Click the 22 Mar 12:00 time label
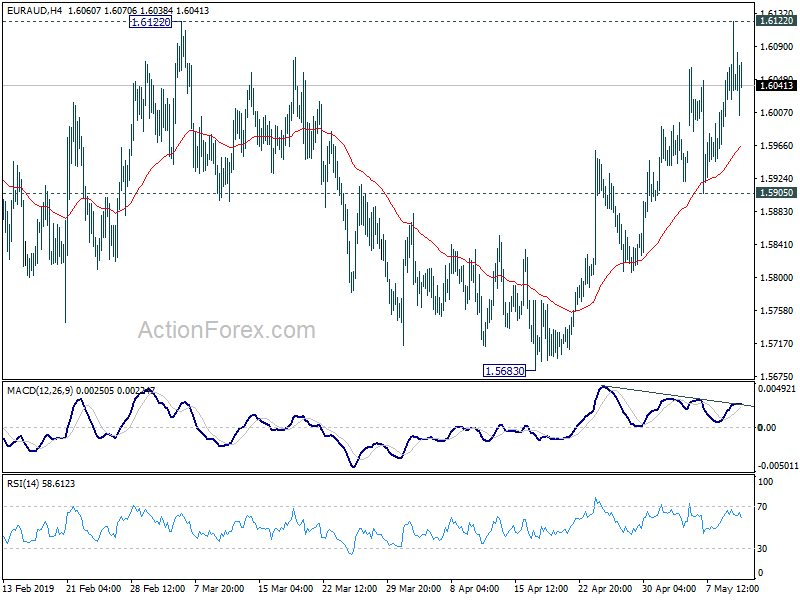The width and height of the screenshot is (800, 600). 350,588
